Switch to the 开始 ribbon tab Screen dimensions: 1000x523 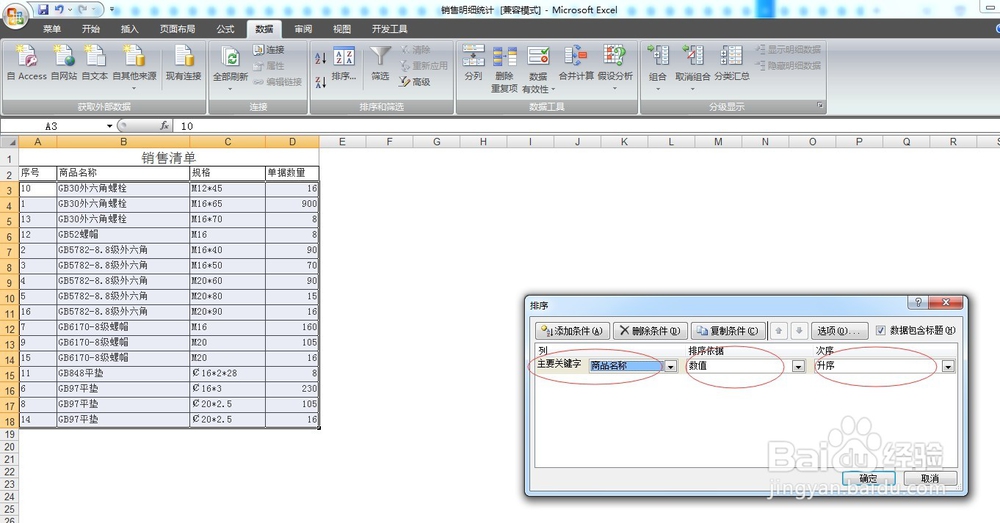tap(91, 29)
